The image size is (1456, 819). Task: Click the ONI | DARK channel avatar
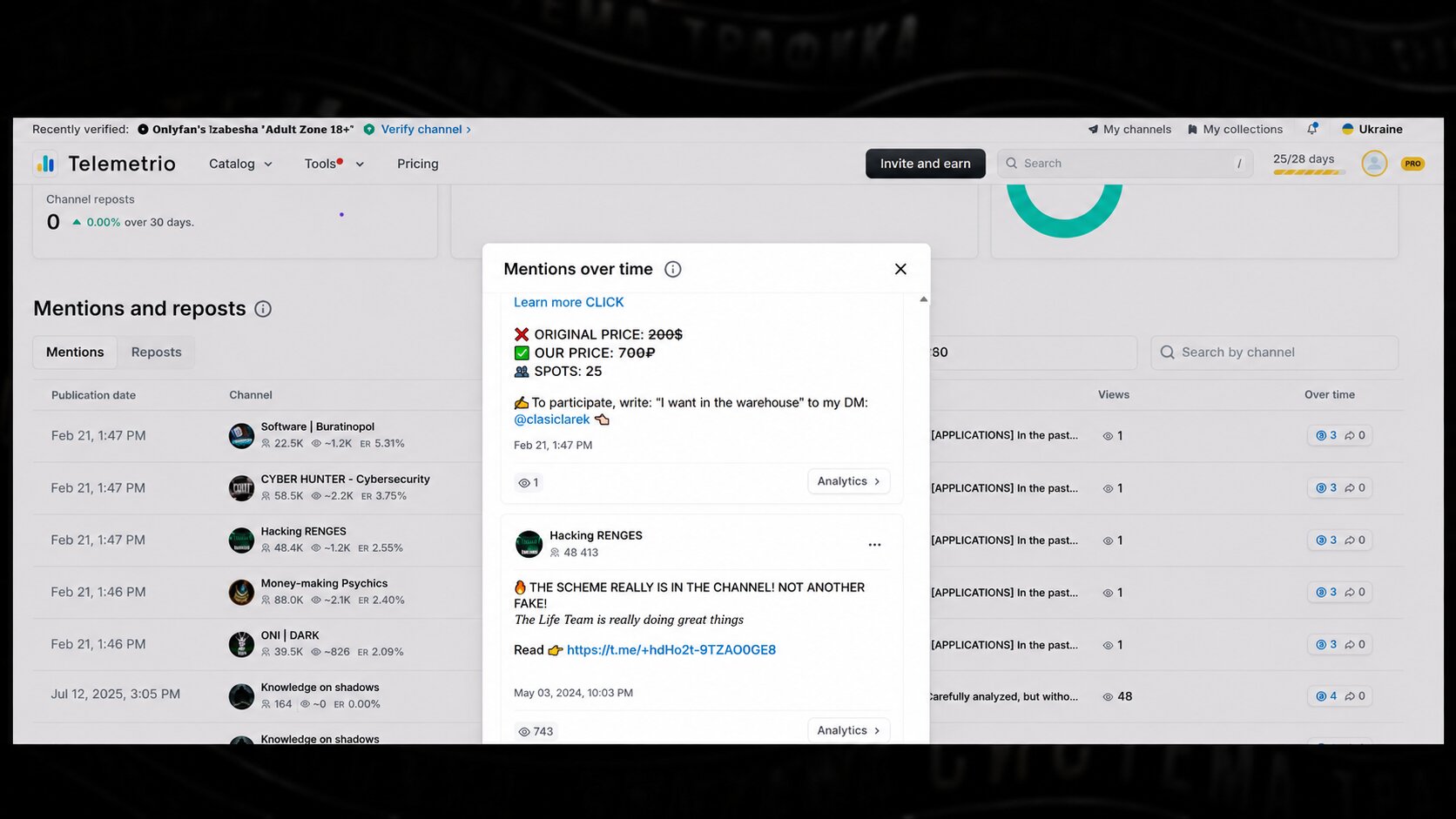(x=241, y=644)
